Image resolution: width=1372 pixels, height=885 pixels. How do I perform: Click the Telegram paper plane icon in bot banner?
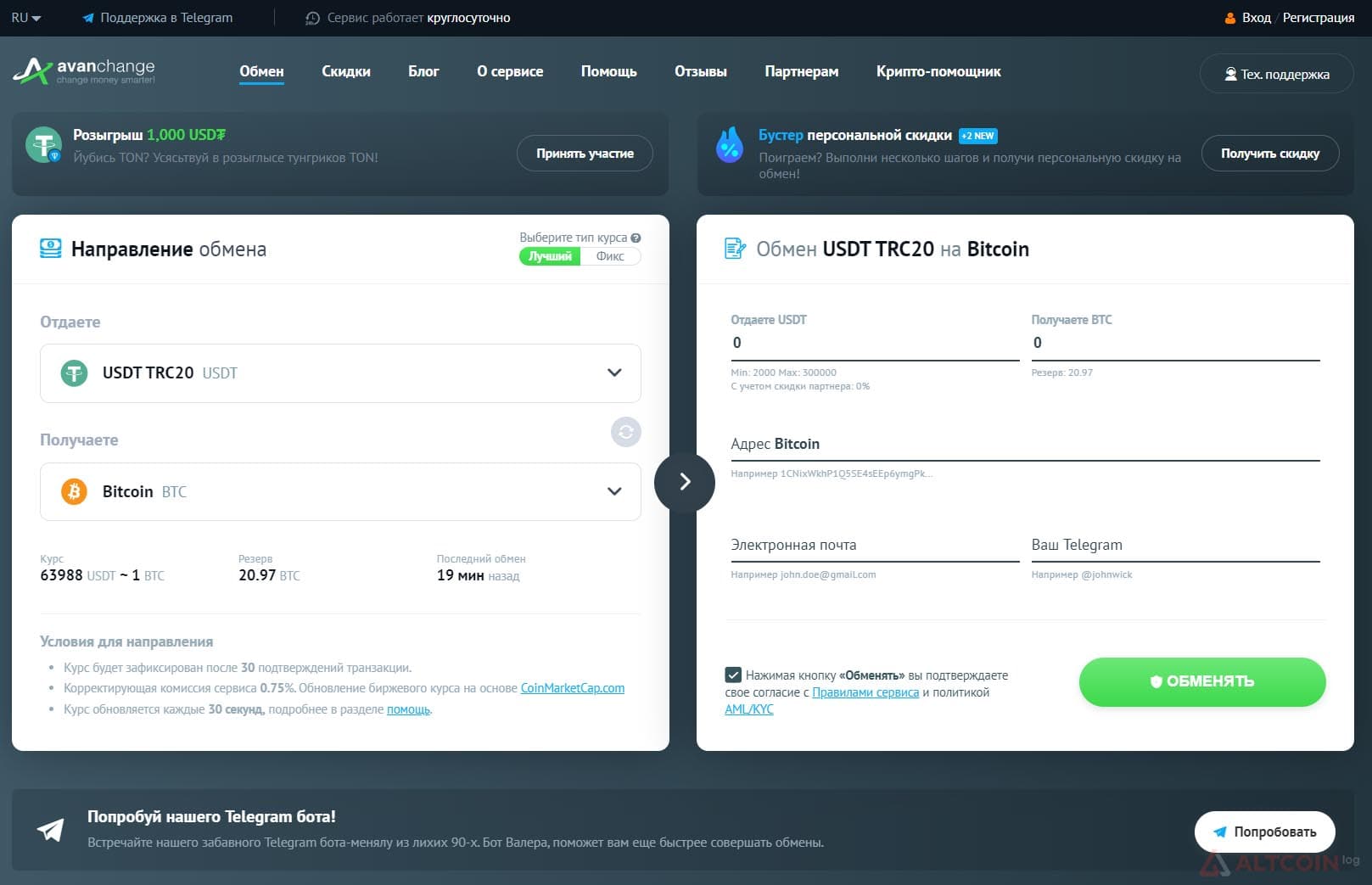tap(51, 829)
